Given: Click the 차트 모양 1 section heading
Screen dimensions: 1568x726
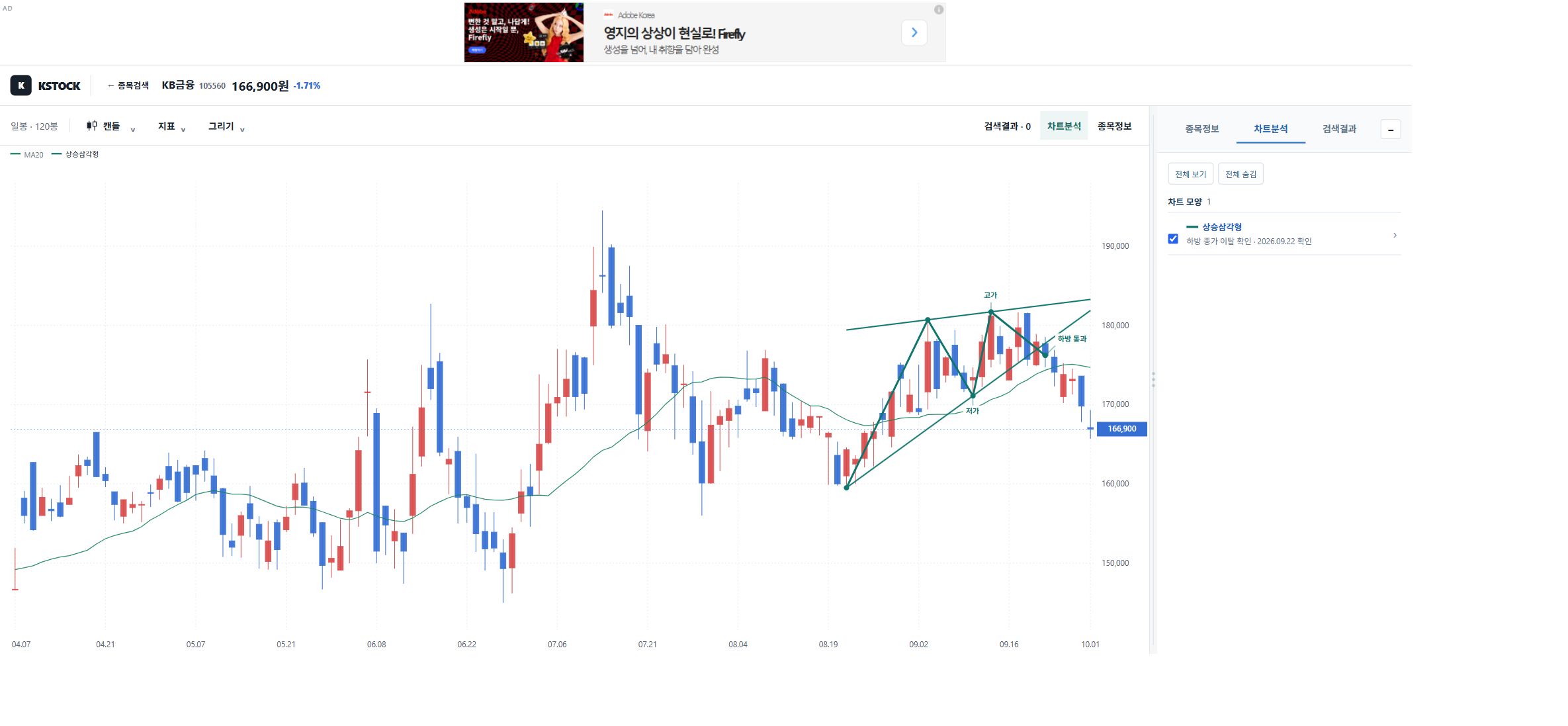Looking at the screenshot, I should point(1189,202).
